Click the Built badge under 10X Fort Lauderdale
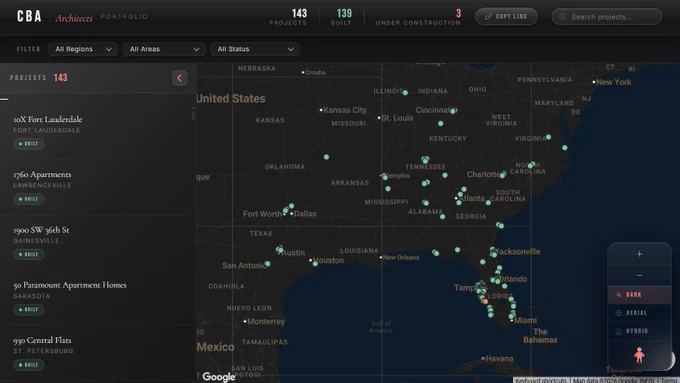Viewport: 680px width, 383px height. pos(29,144)
